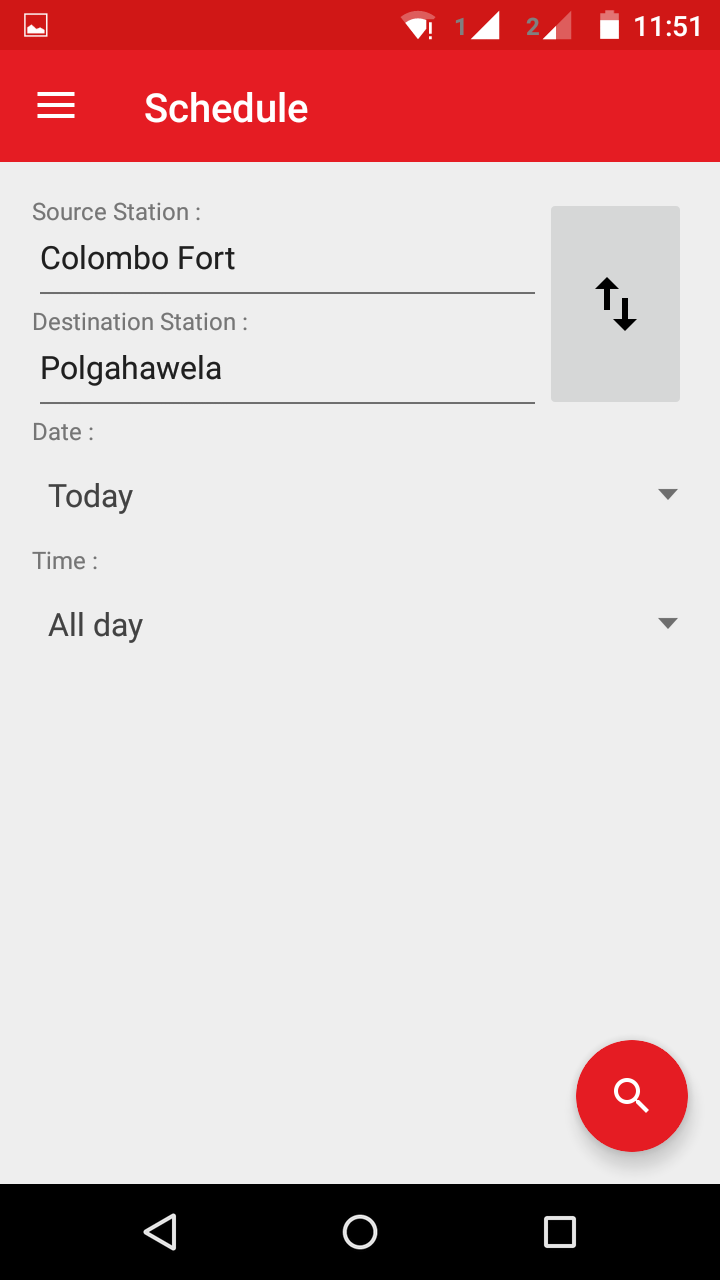Open the hamburger navigation menu
Viewport: 720px width, 1280px height.
click(56, 106)
